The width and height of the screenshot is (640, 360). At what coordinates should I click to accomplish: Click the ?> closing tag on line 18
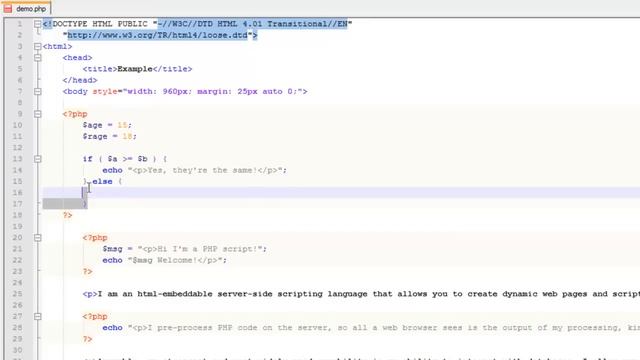pos(67,215)
